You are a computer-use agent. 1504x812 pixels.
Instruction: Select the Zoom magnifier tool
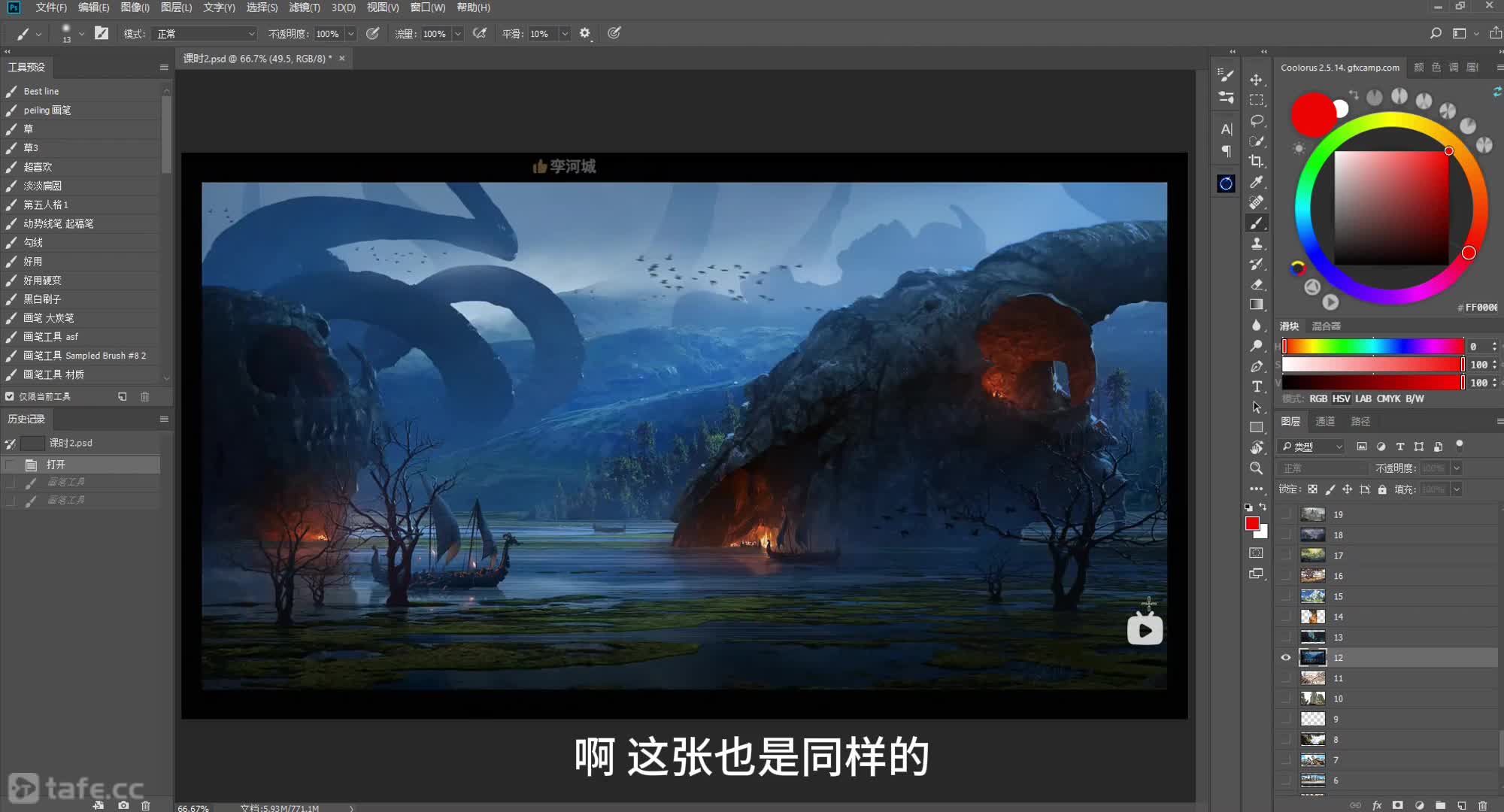click(1256, 468)
